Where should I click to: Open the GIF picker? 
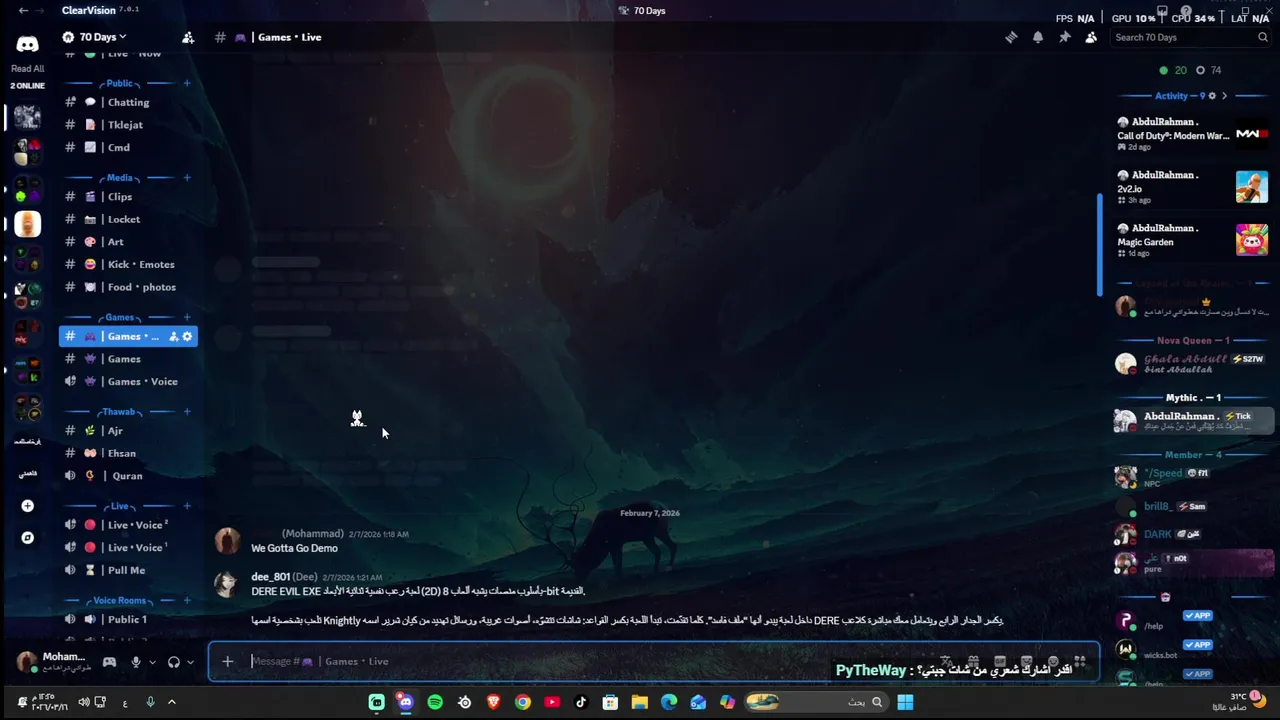999,661
